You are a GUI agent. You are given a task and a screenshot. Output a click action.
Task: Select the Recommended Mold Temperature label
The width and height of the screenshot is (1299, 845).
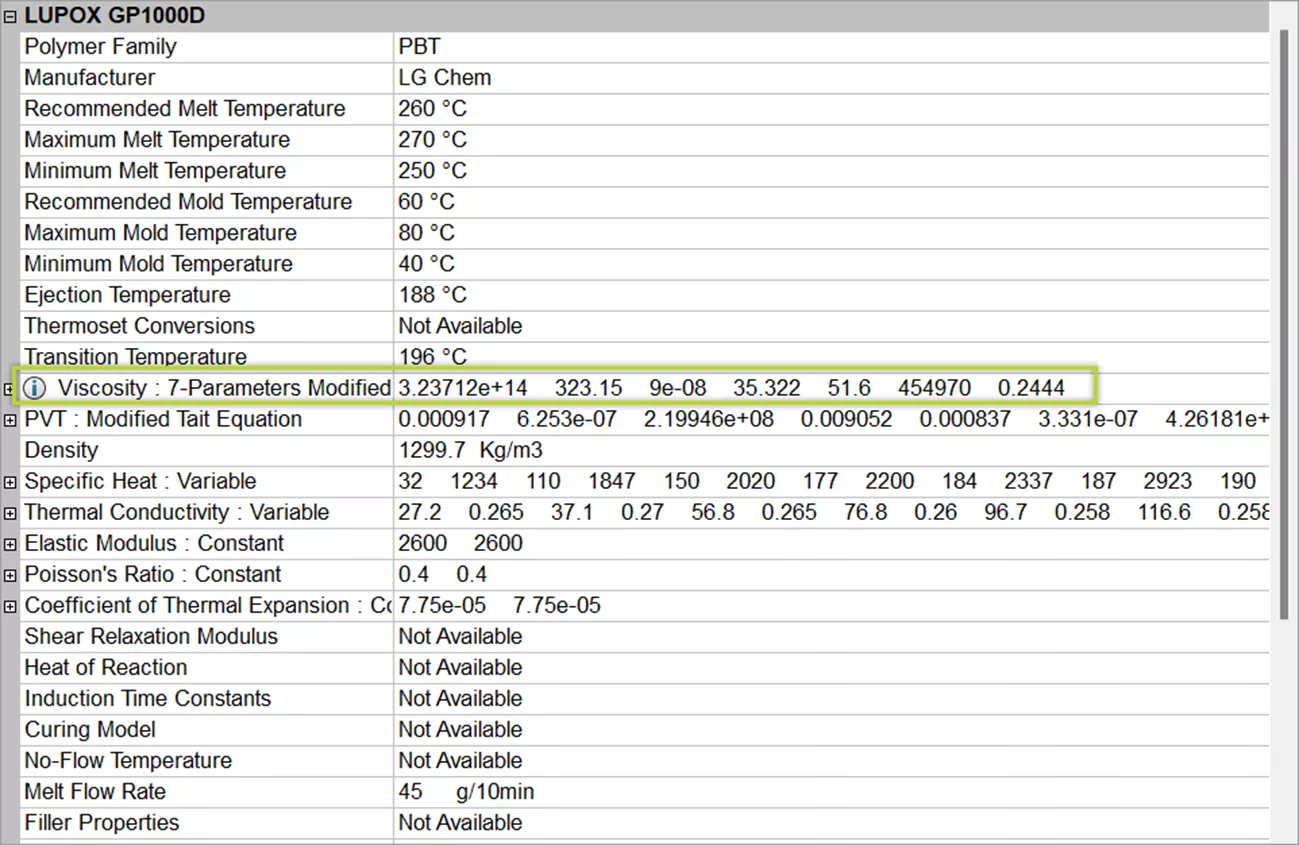click(188, 202)
